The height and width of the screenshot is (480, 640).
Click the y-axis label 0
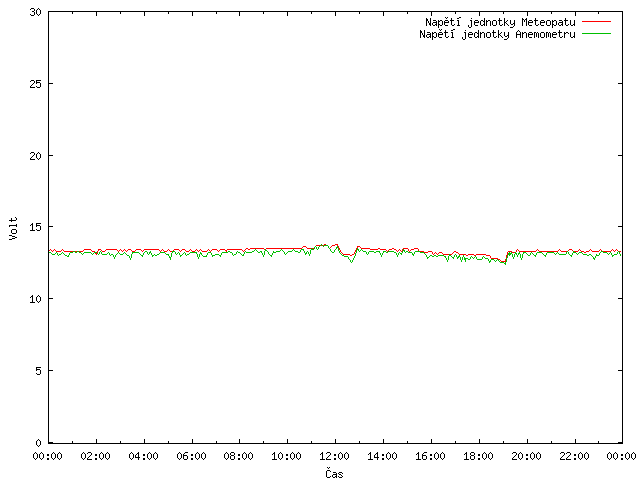pyautogui.click(x=38, y=443)
